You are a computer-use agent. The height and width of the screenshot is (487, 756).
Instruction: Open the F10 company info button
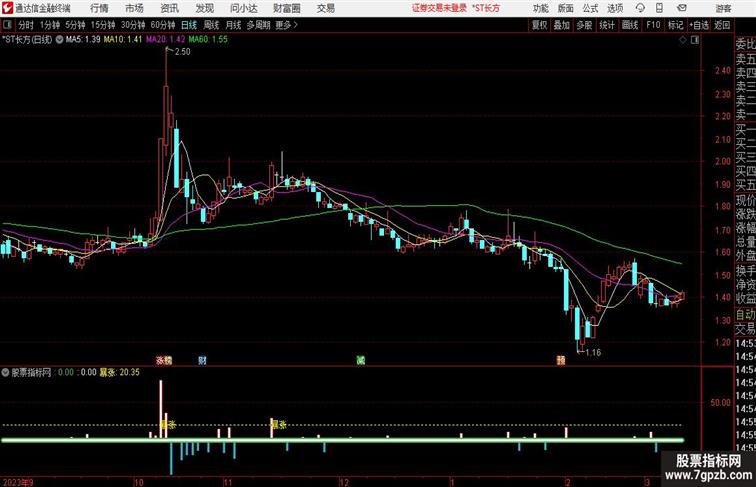point(653,25)
